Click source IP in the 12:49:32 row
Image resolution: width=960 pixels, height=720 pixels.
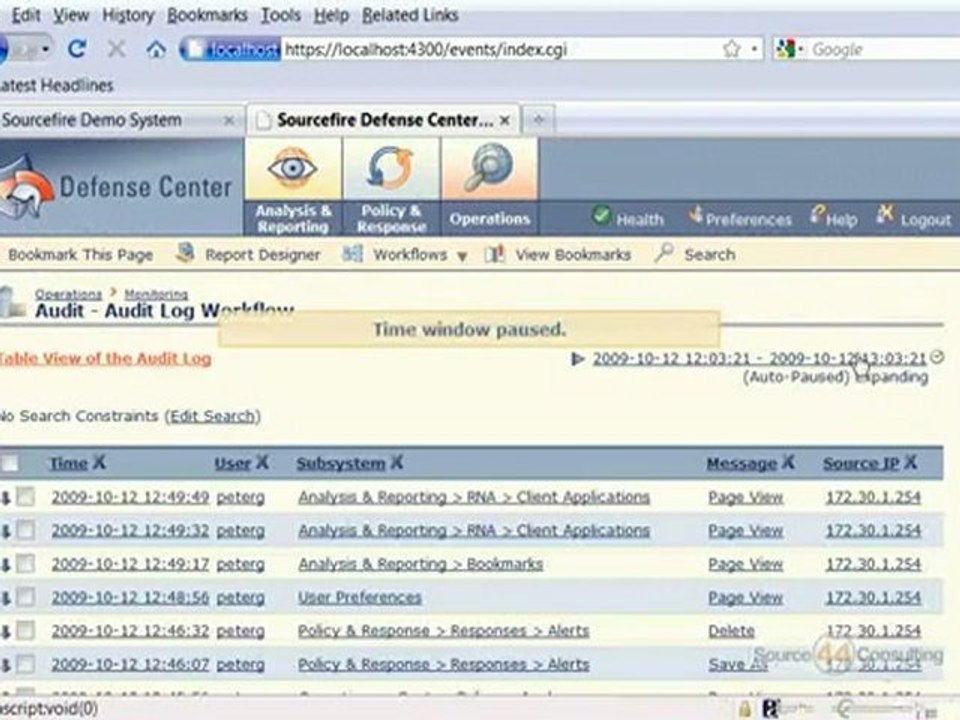coord(873,530)
